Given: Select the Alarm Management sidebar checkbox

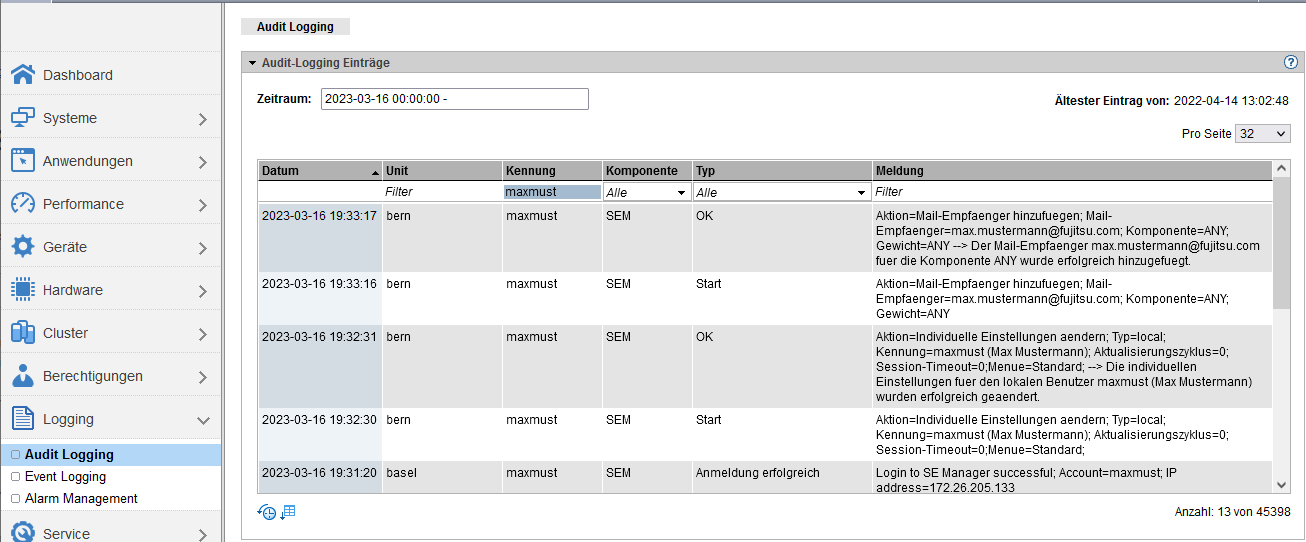Looking at the screenshot, I should click(15, 499).
